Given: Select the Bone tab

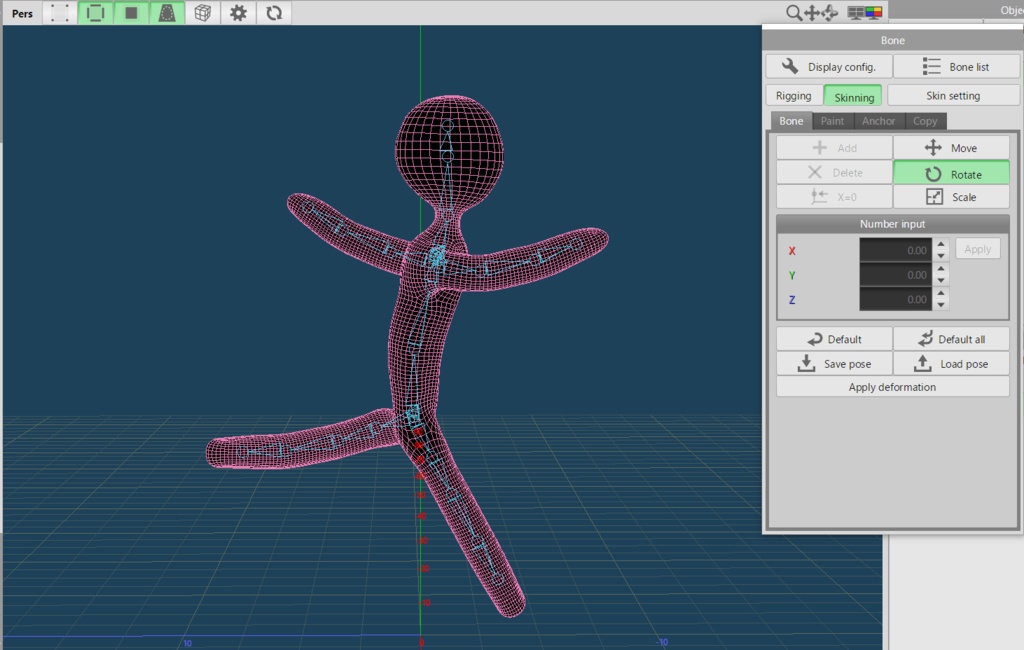Looking at the screenshot, I should tap(791, 121).
